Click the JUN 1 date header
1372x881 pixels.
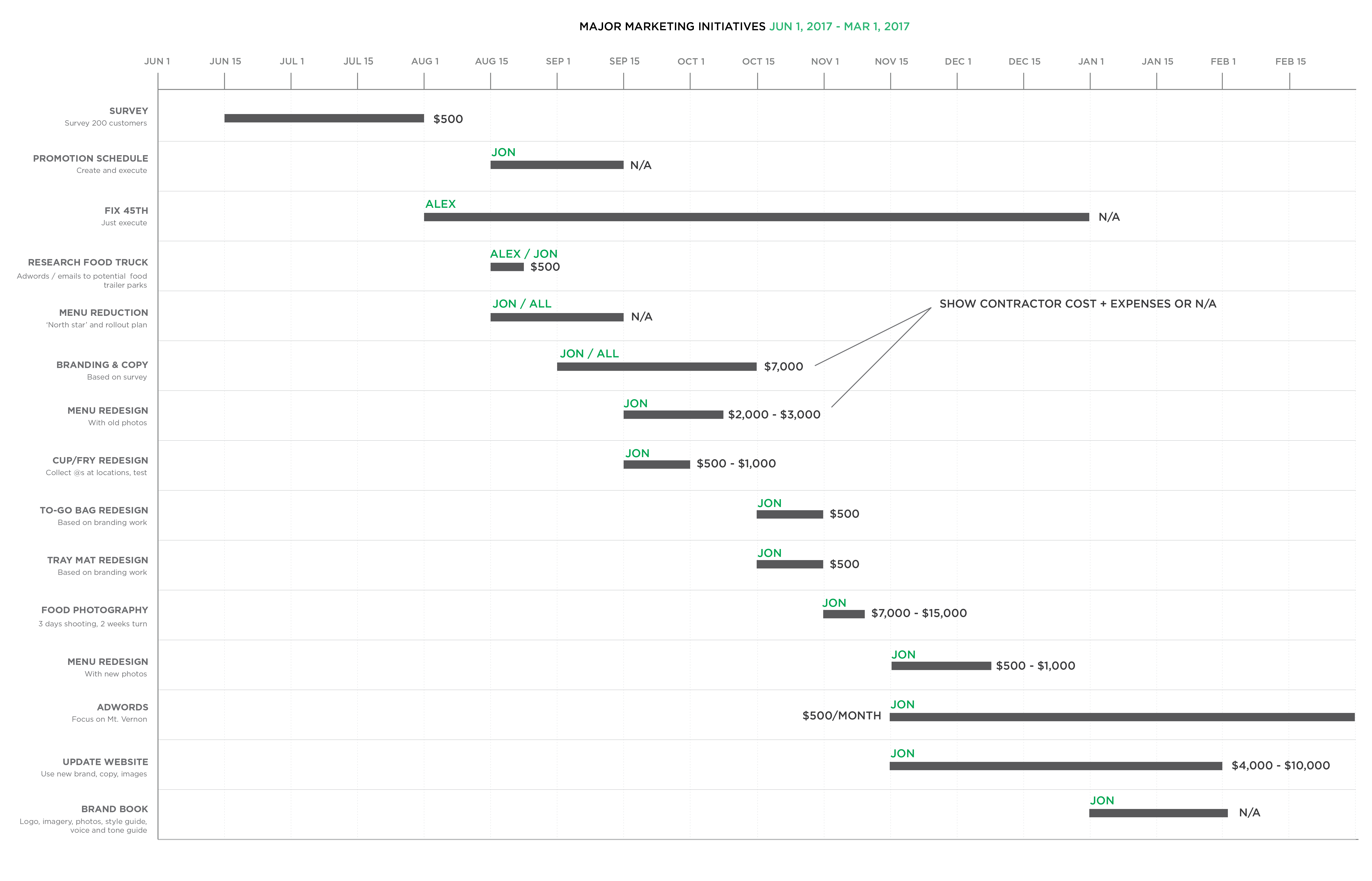tap(157, 61)
